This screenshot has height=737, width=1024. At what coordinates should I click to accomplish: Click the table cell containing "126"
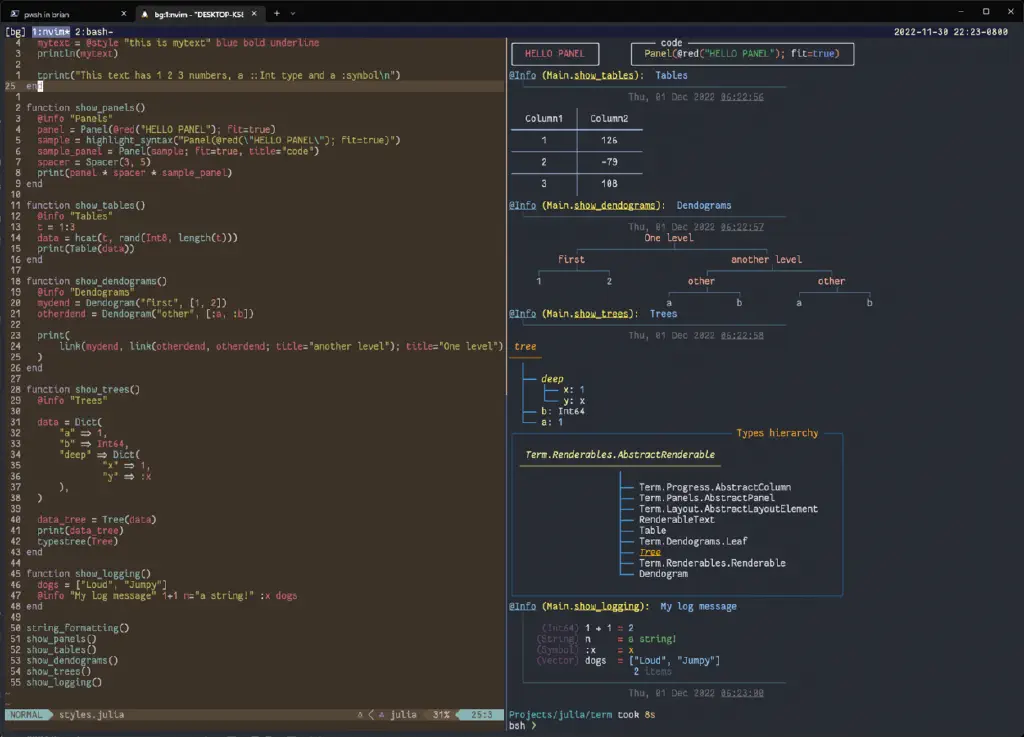pyautogui.click(x=609, y=140)
